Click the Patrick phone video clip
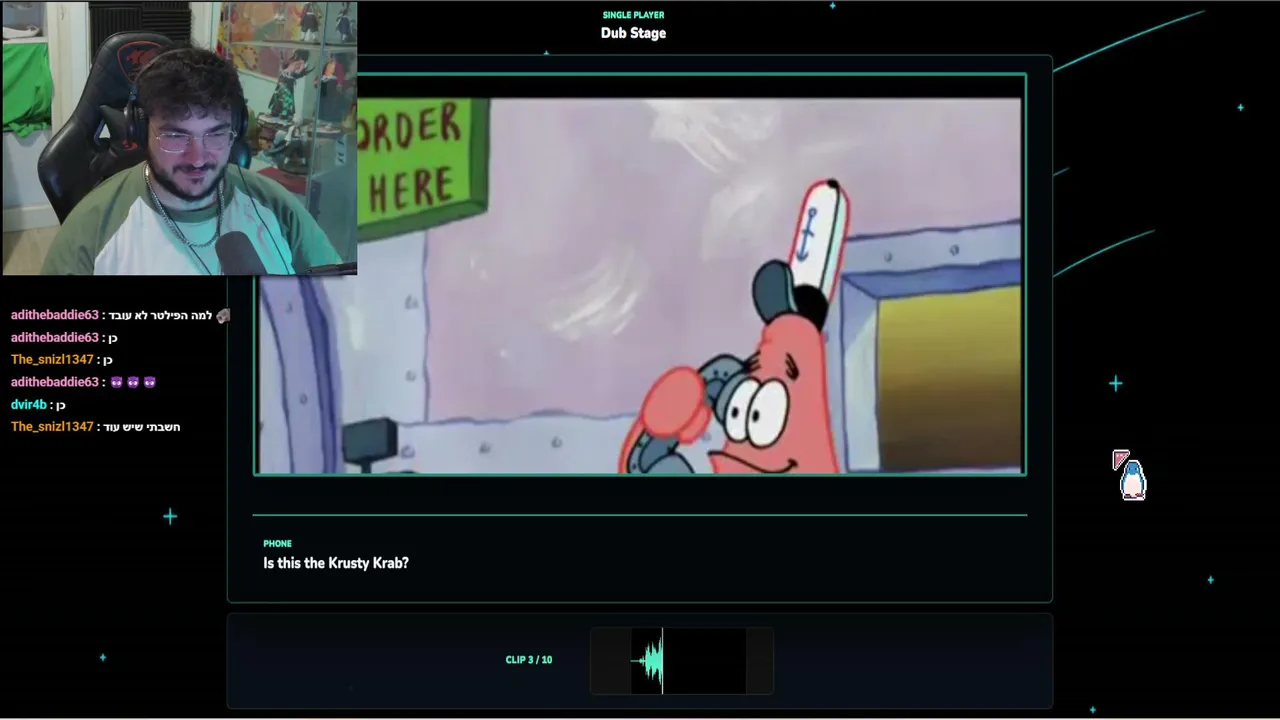Screen dimensions: 1280x720 [x=640, y=274]
